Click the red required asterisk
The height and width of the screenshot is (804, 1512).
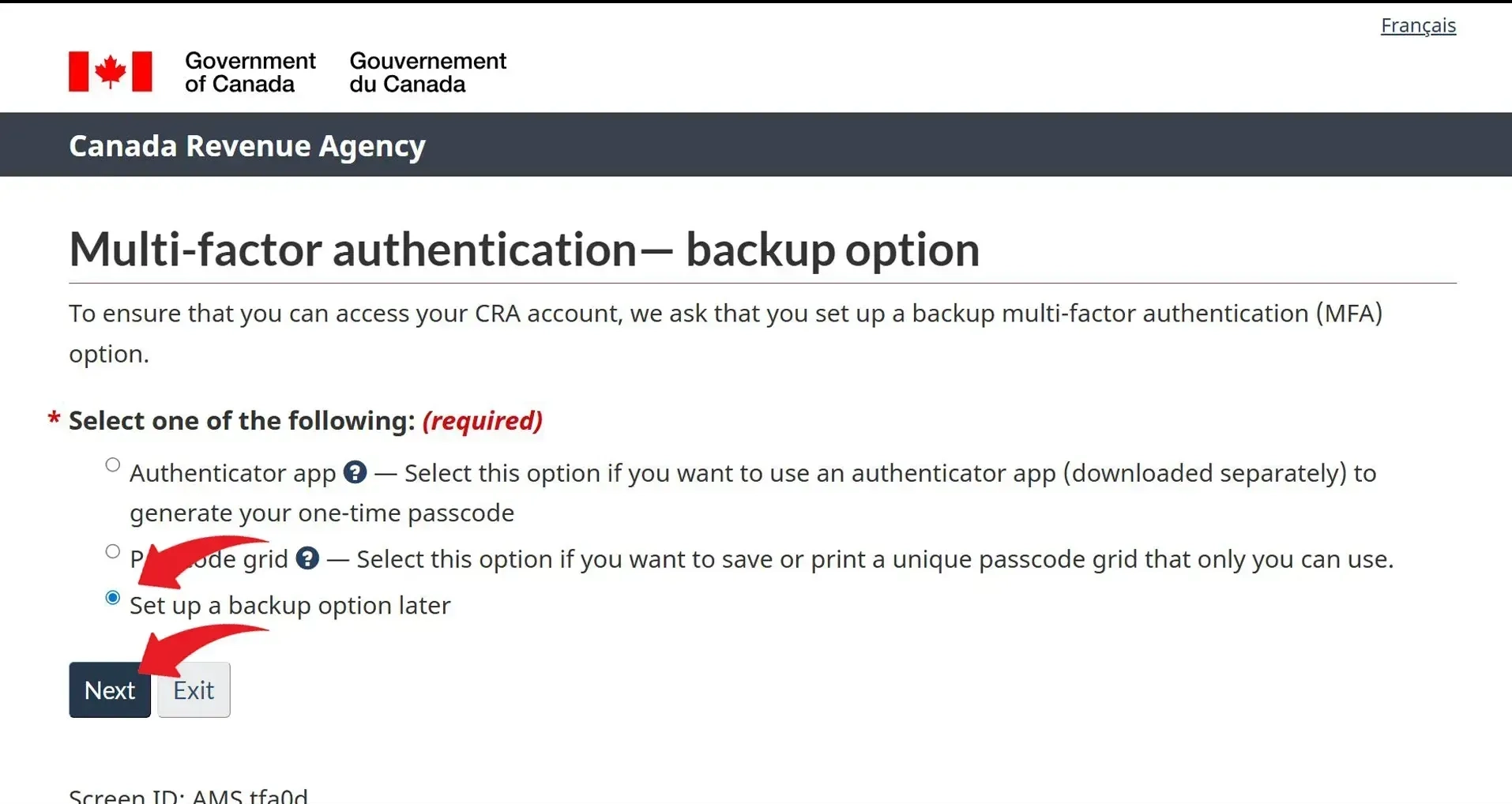coord(54,419)
